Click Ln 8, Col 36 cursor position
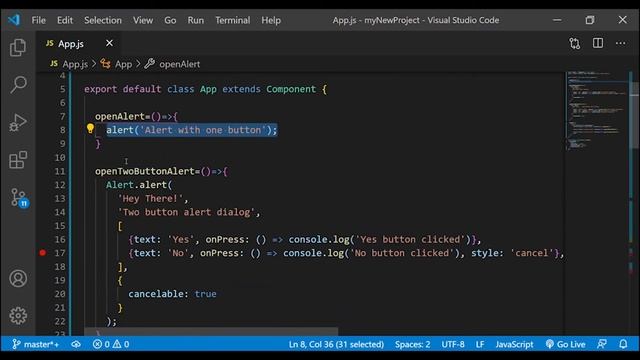This screenshot has width=640, height=360. [x=336, y=344]
